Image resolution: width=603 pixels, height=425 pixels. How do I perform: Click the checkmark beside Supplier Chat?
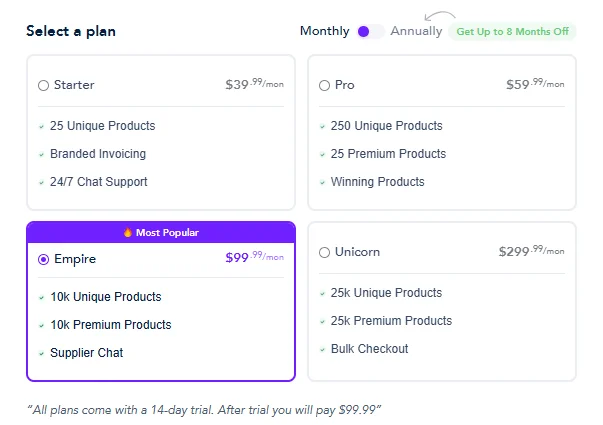click(x=42, y=353)
